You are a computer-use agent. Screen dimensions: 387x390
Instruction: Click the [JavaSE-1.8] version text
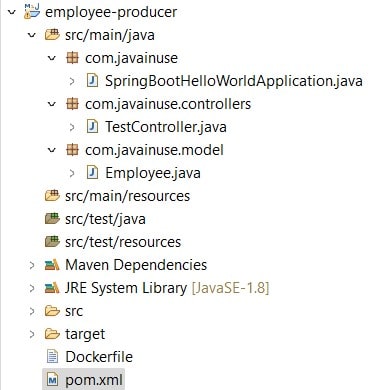click(x=230, y=288)
